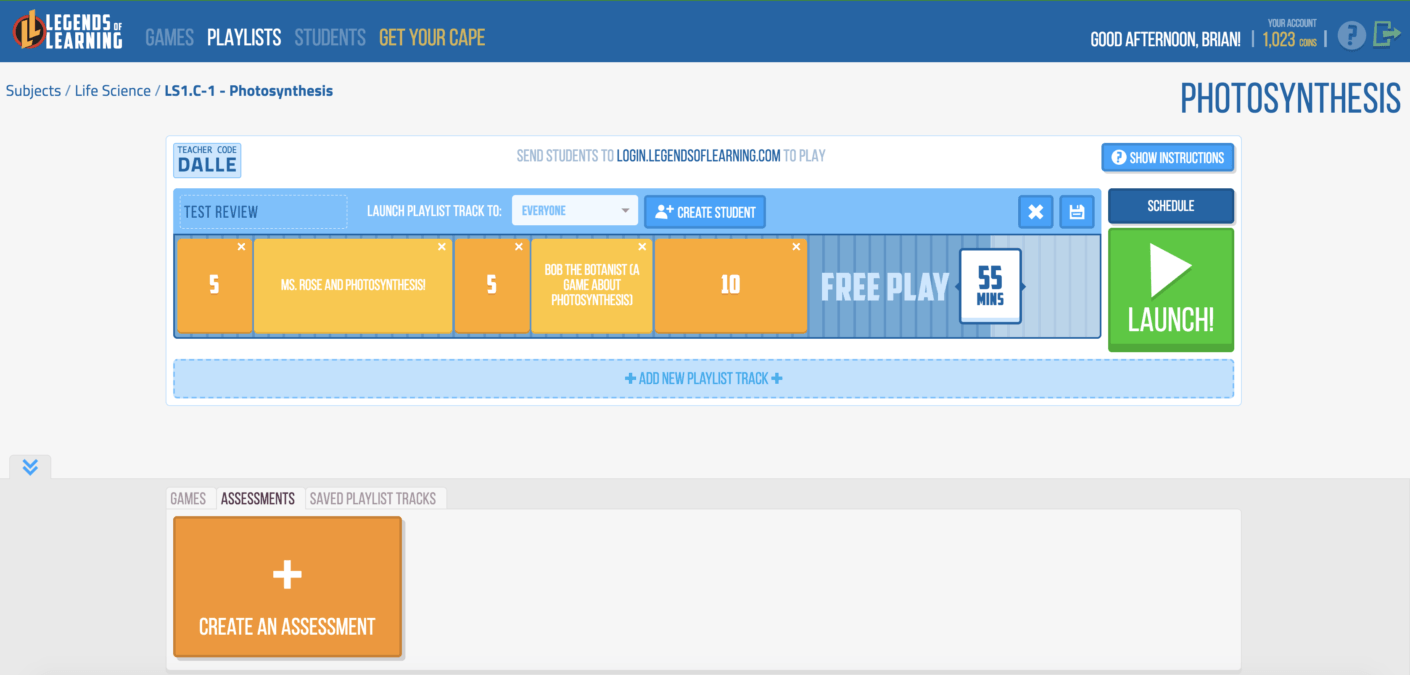Viewport: 1410px width, 675px height.
Task: Click the 55 mins free play handle
Action: (x=990, y=286)
